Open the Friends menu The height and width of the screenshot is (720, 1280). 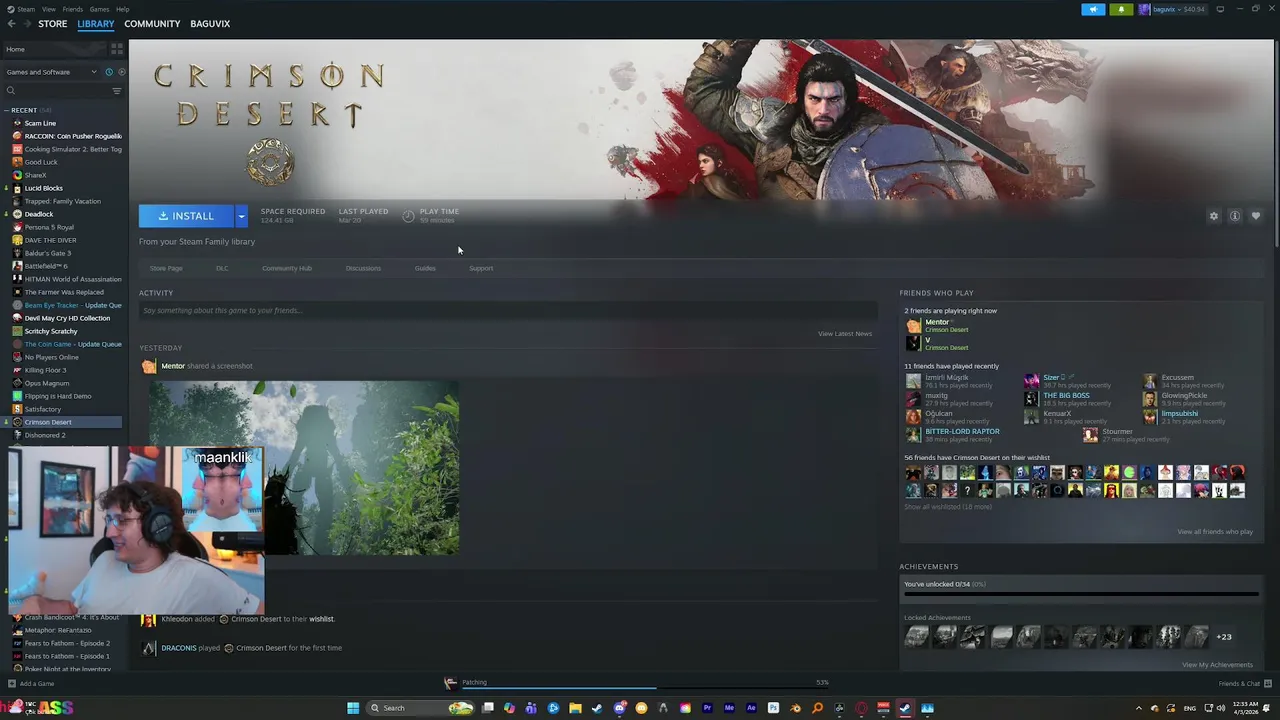point(73,9)
